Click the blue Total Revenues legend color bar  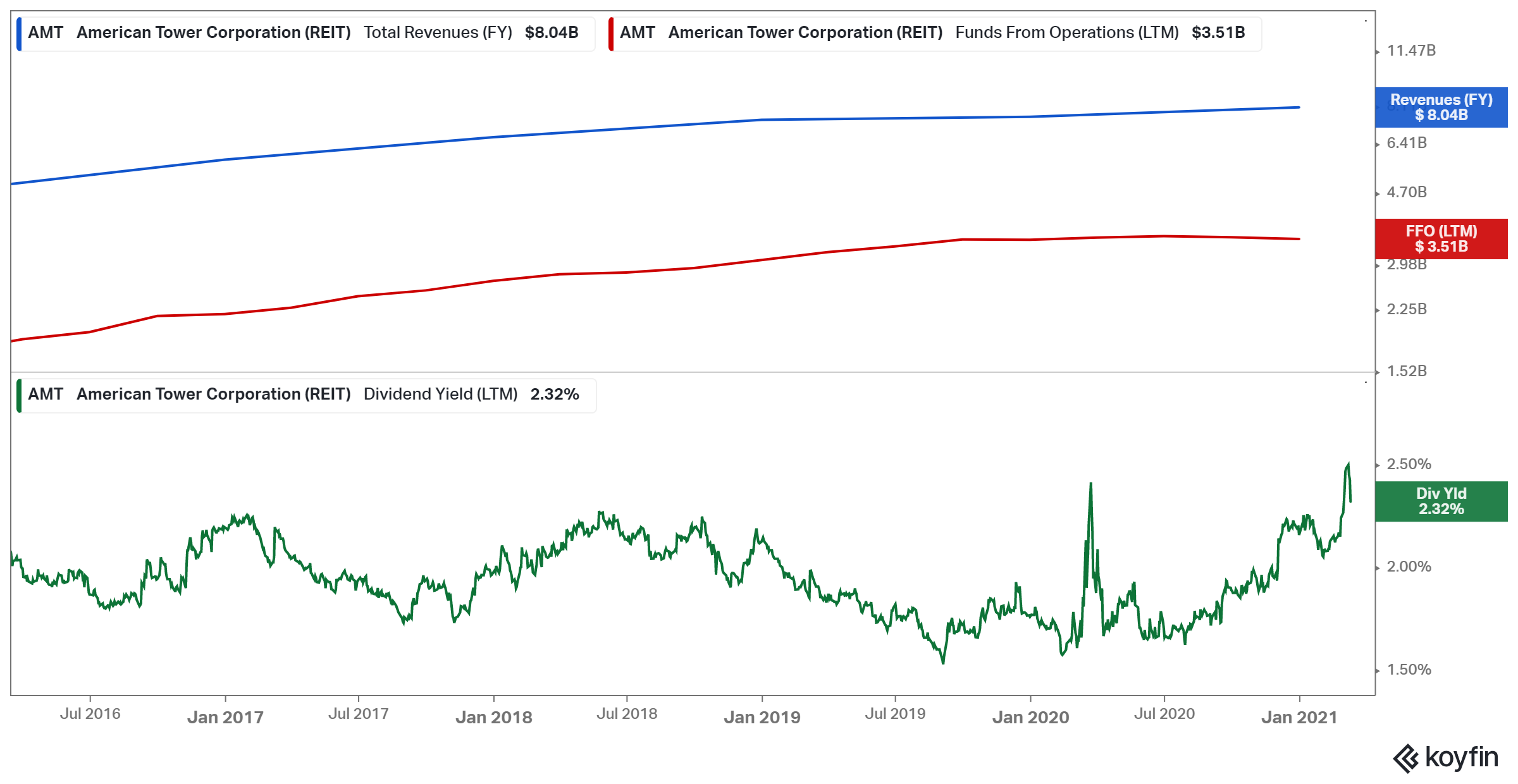[x=19, y=34]
